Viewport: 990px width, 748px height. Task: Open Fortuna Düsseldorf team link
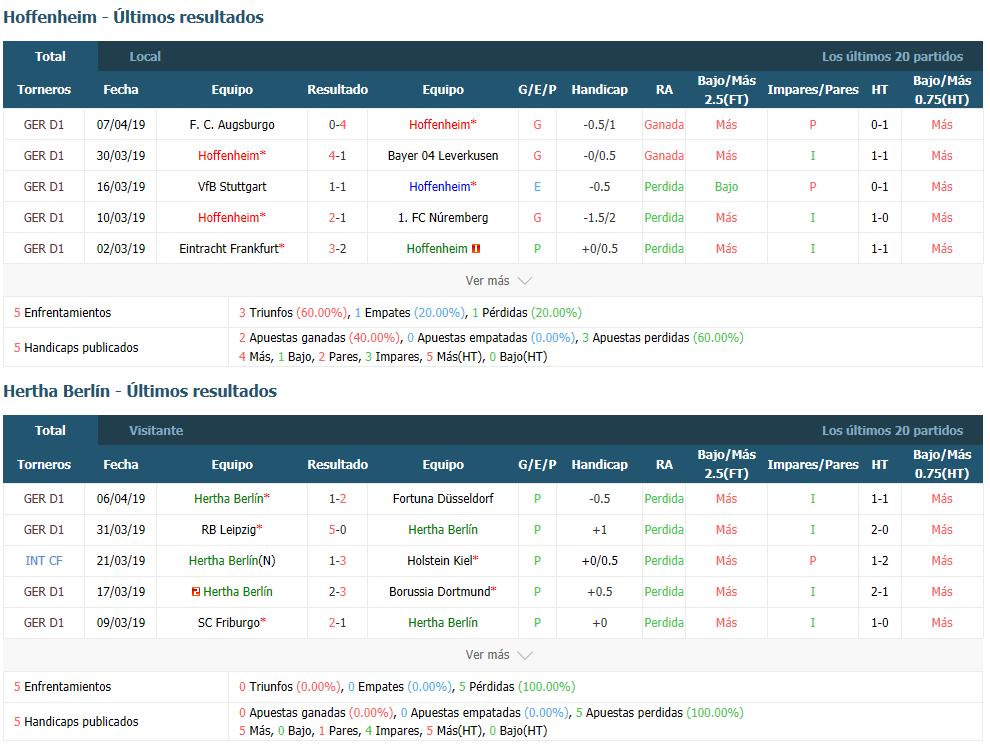pos(443,499)
